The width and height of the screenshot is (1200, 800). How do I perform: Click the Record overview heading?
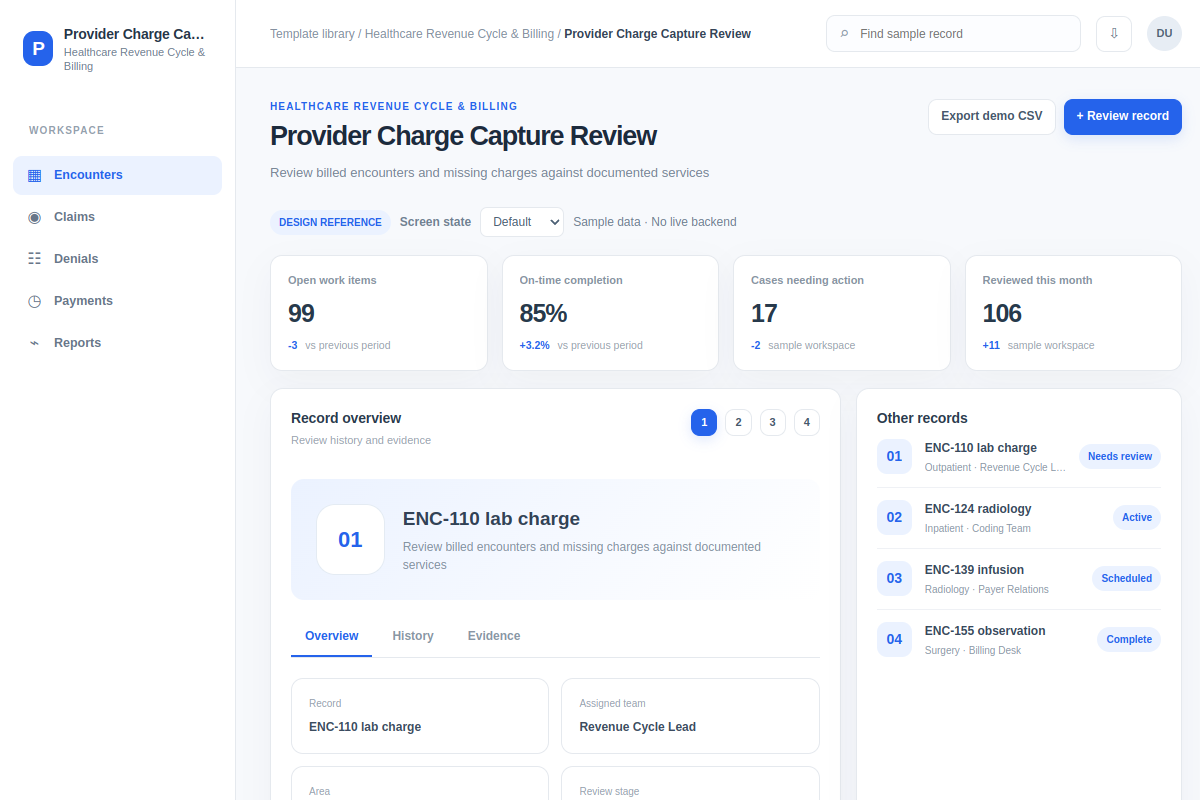pyautogui.click(x=346, y=418)
